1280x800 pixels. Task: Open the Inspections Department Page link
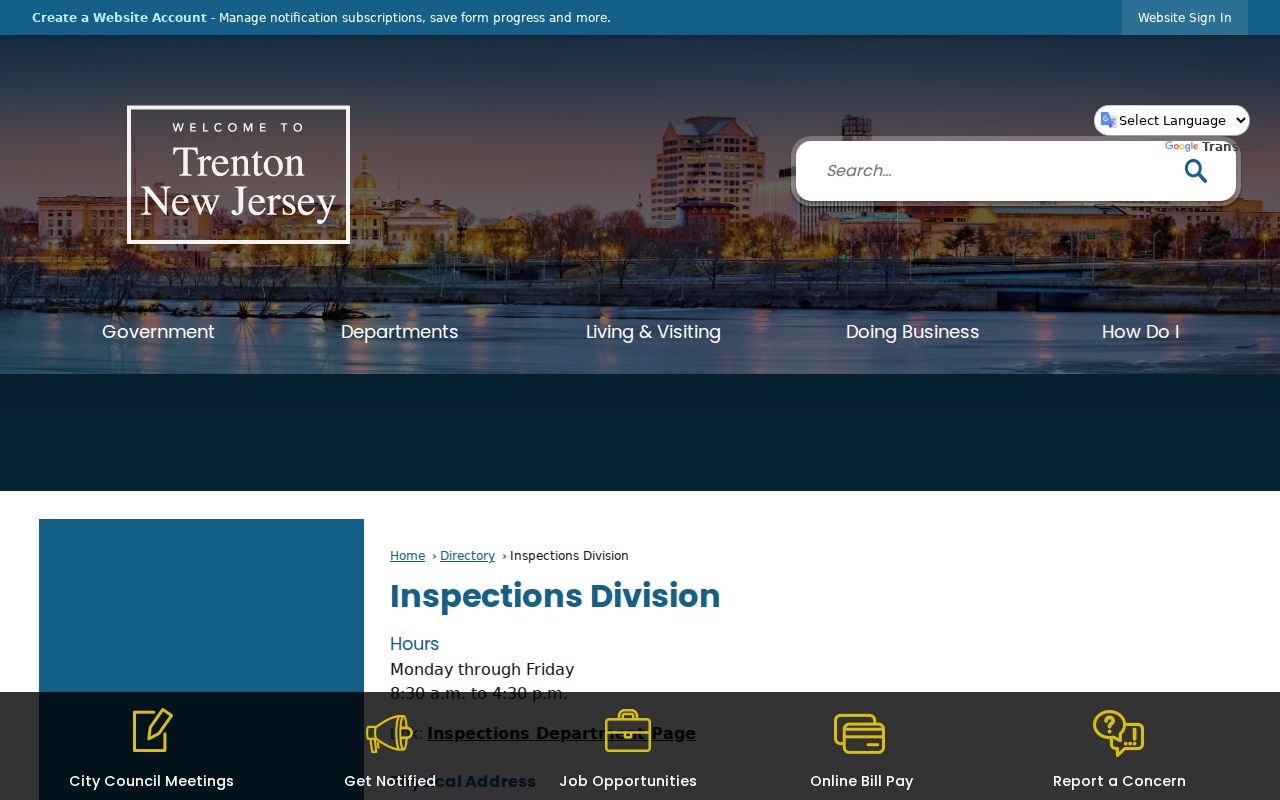(x=561, y=733)
